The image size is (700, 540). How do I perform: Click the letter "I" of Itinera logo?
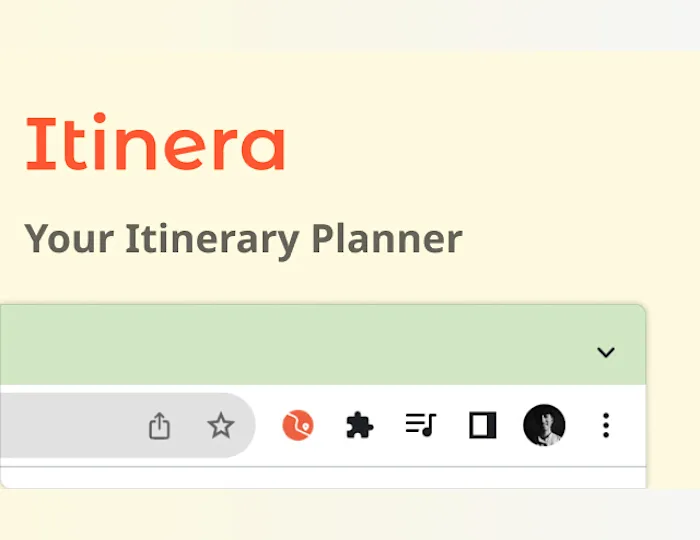pos(41,144)
